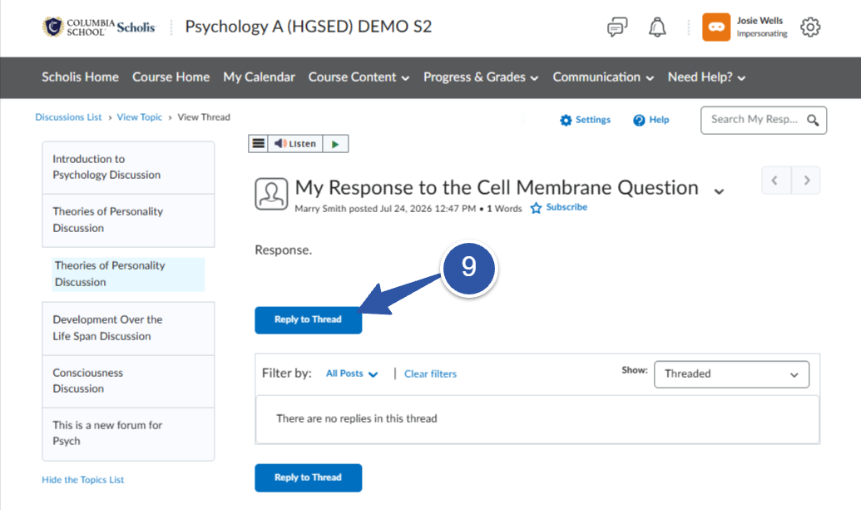The height and width of the screenshot is (510, 861).
Task: Go to Course Home in navbar
Action: click(x=171, y=77)
